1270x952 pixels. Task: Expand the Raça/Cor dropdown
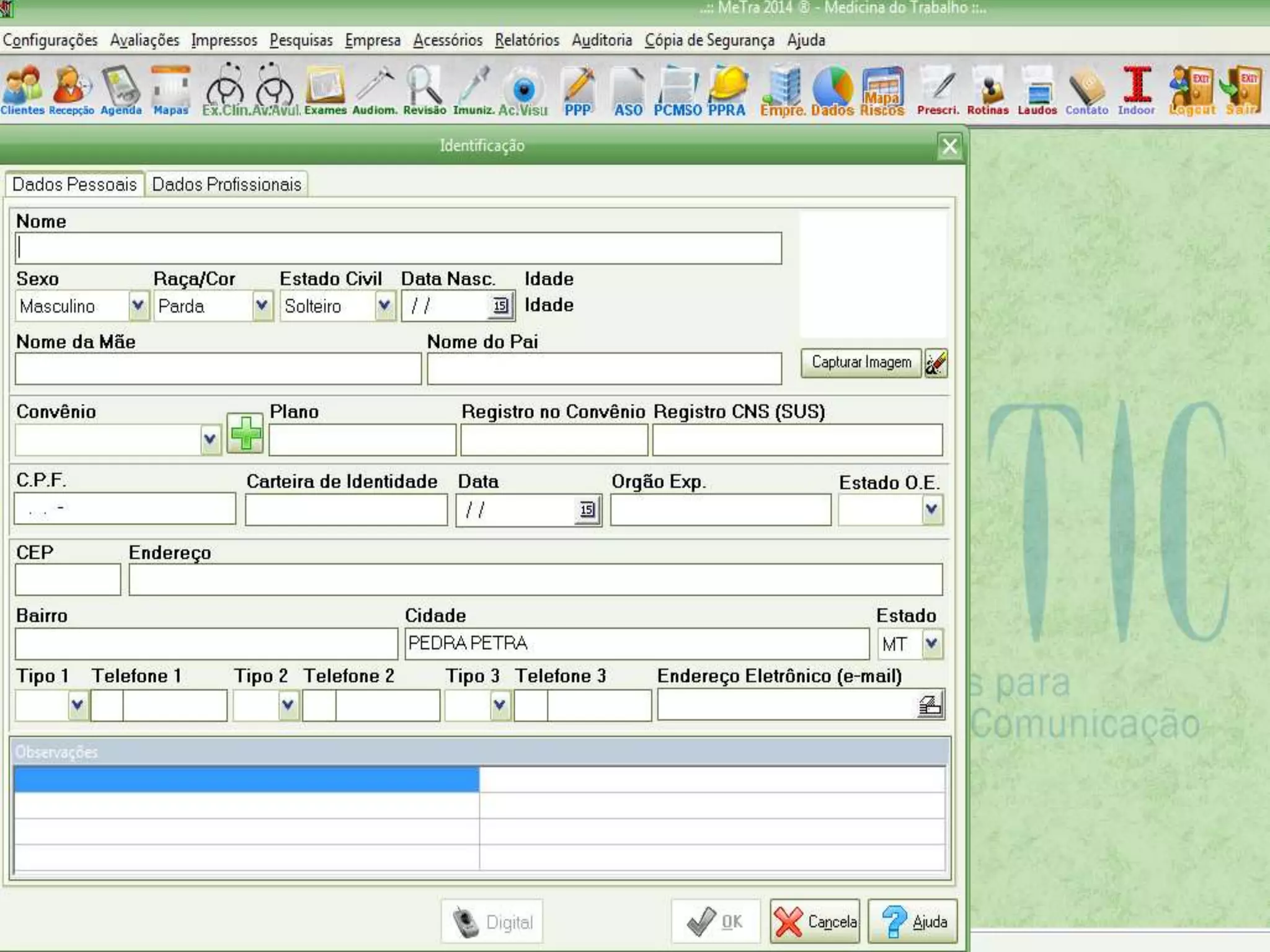click(262, 306)
